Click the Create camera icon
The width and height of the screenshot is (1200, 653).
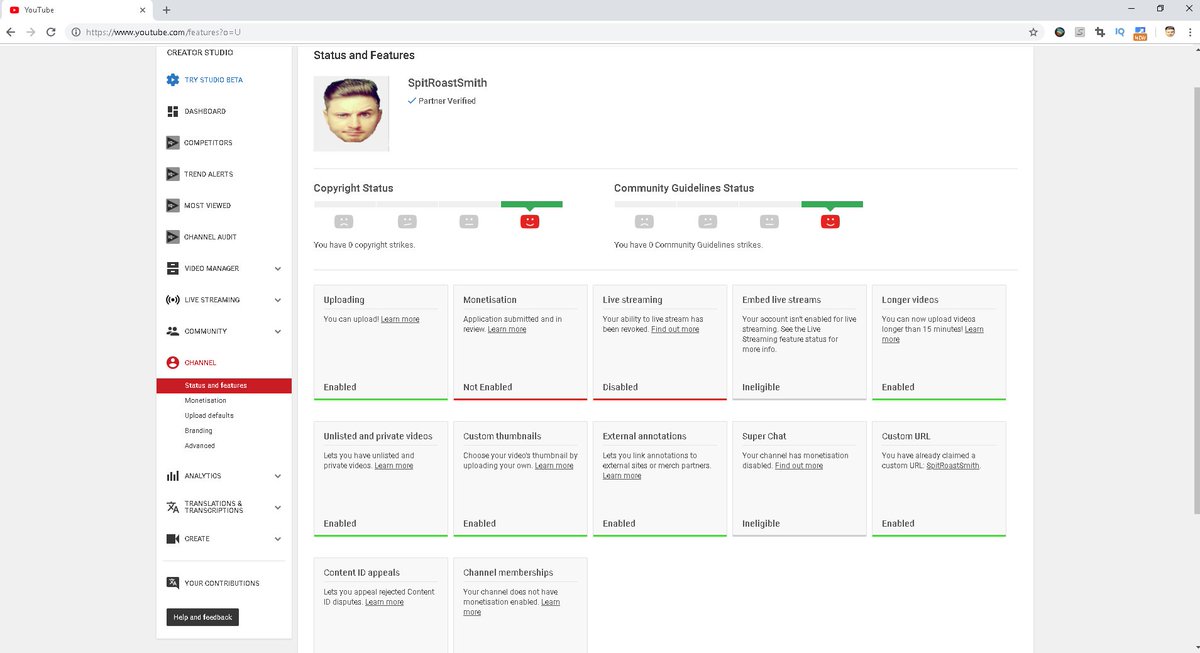pyautogui.click(x=173, y=539)
